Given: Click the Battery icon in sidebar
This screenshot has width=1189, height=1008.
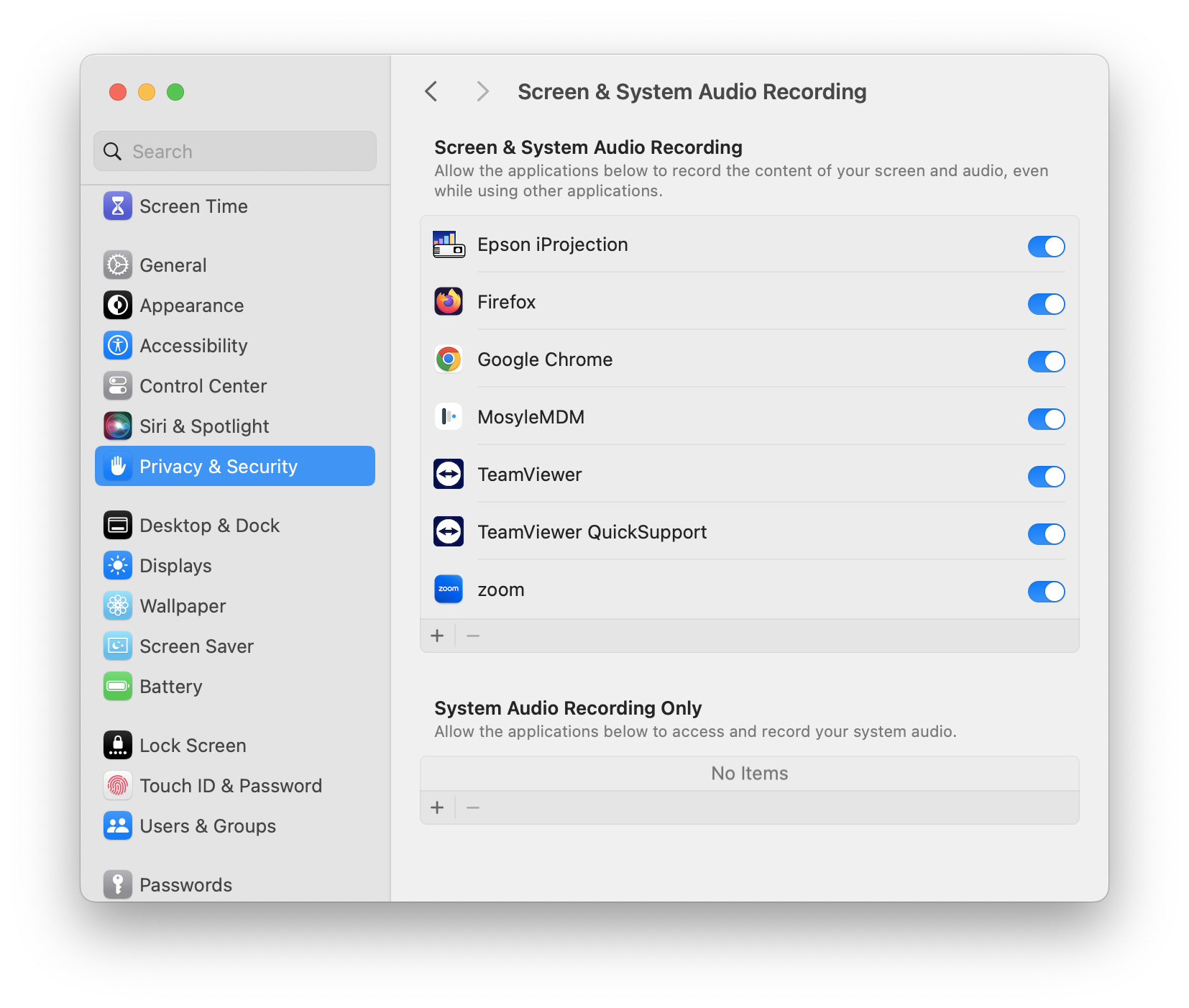Looking at the screenshot, I should point(118,687).
